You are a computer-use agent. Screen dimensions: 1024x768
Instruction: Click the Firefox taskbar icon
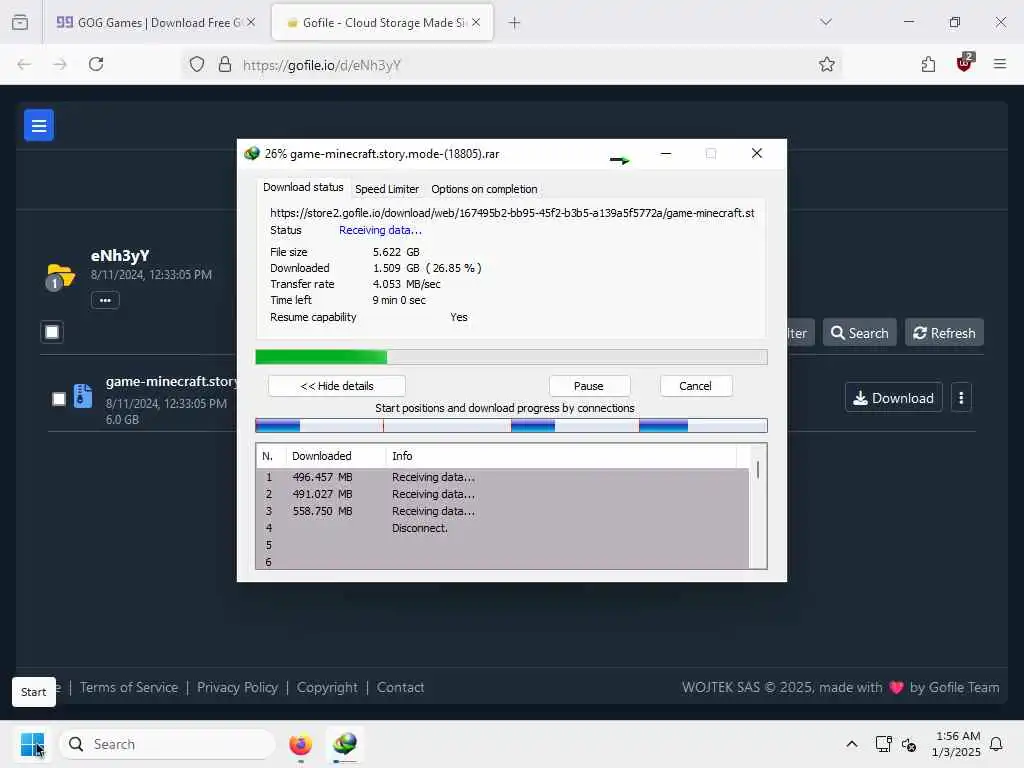pyautogui.click(x=300, y=744)
